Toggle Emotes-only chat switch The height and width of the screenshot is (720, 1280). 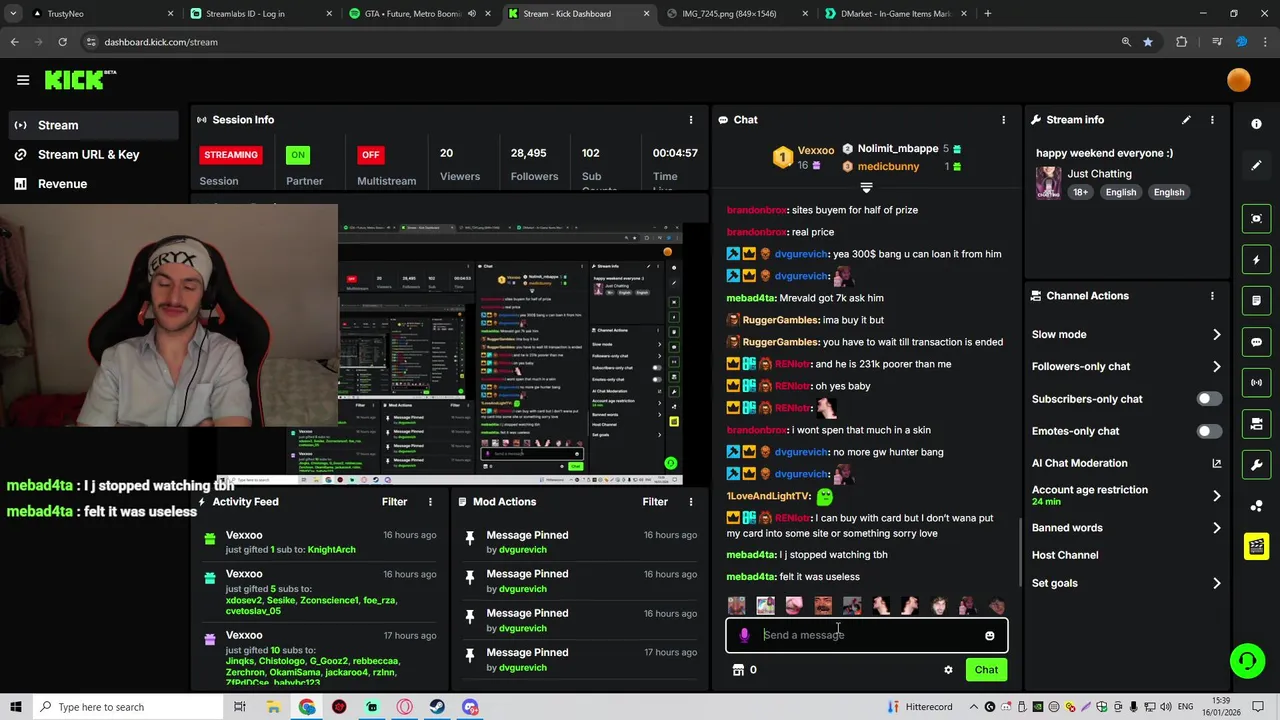click(1209, 431)
